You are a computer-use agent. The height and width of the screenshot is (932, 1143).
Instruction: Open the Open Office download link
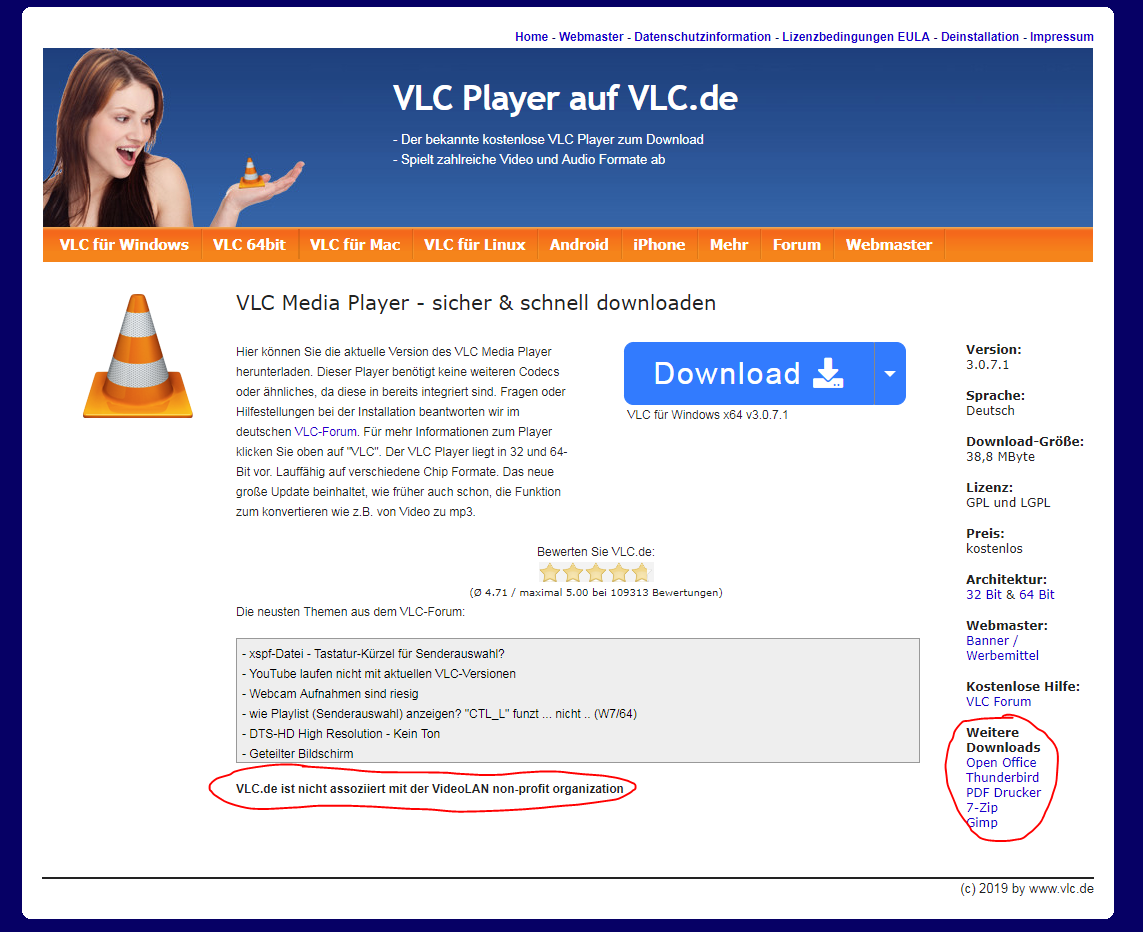click(x=1001, y=762)
